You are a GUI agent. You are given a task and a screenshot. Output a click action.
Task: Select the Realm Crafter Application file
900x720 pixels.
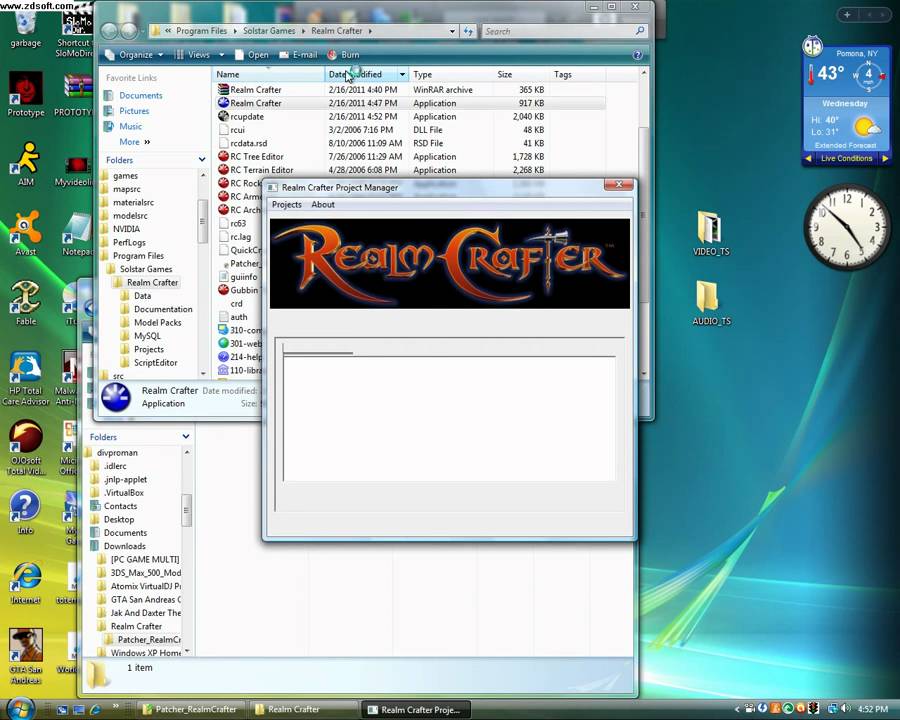[255, 103]
